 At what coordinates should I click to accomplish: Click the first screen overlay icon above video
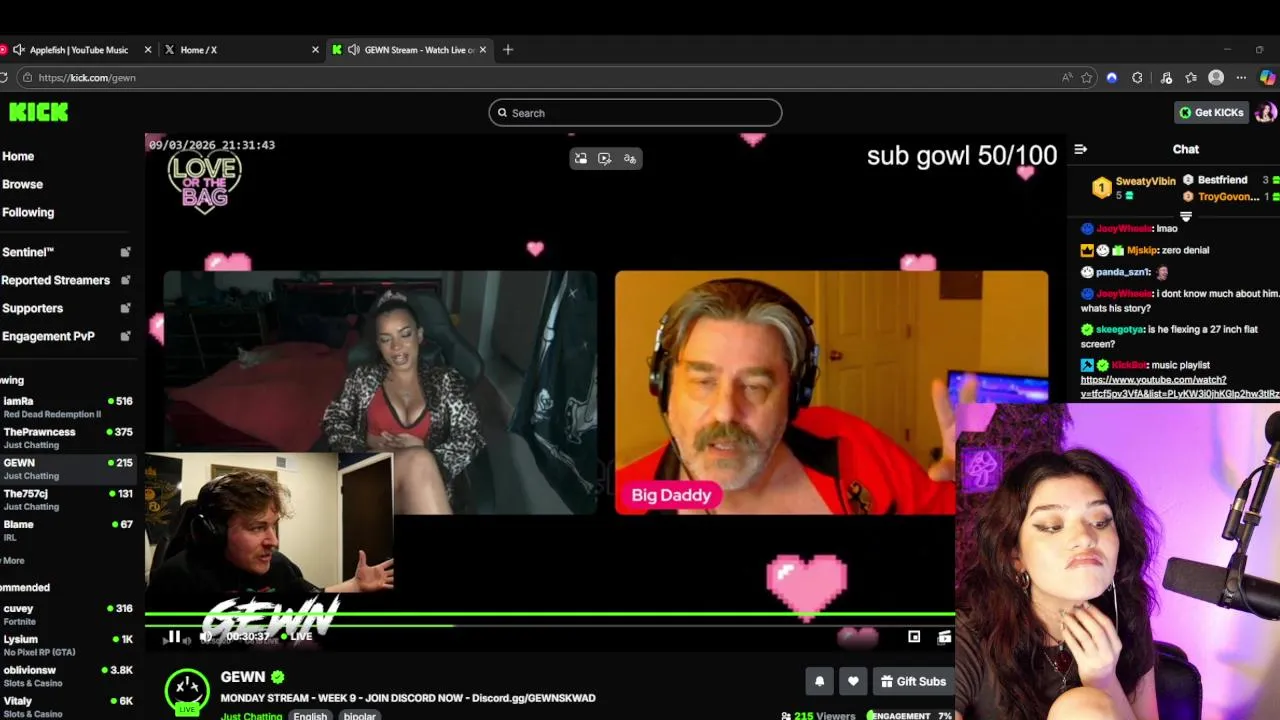click(581, 158)
